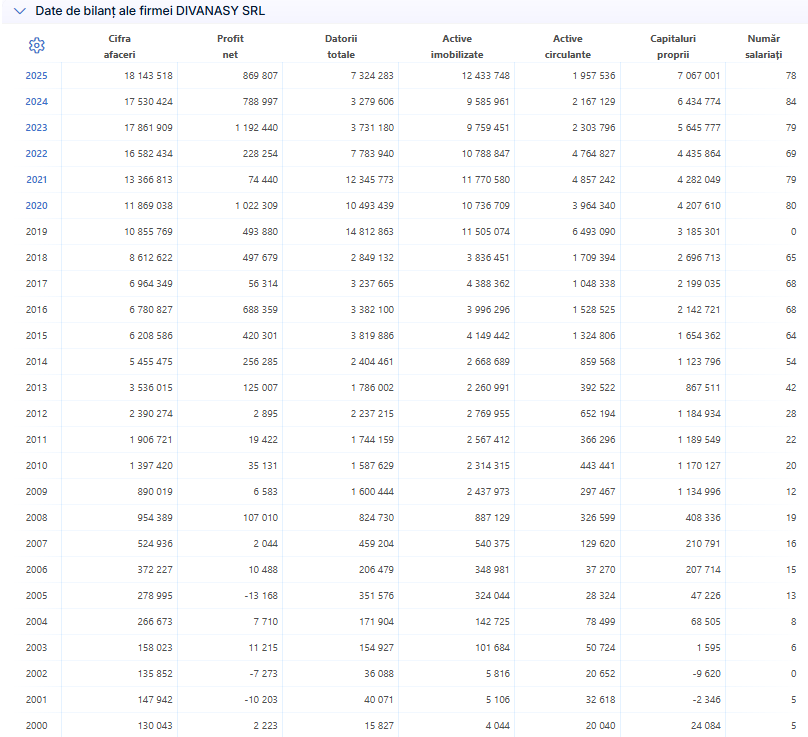Open the 2023 year link
The height and width of the screenshot is (737, 808).
coord(37,128)
